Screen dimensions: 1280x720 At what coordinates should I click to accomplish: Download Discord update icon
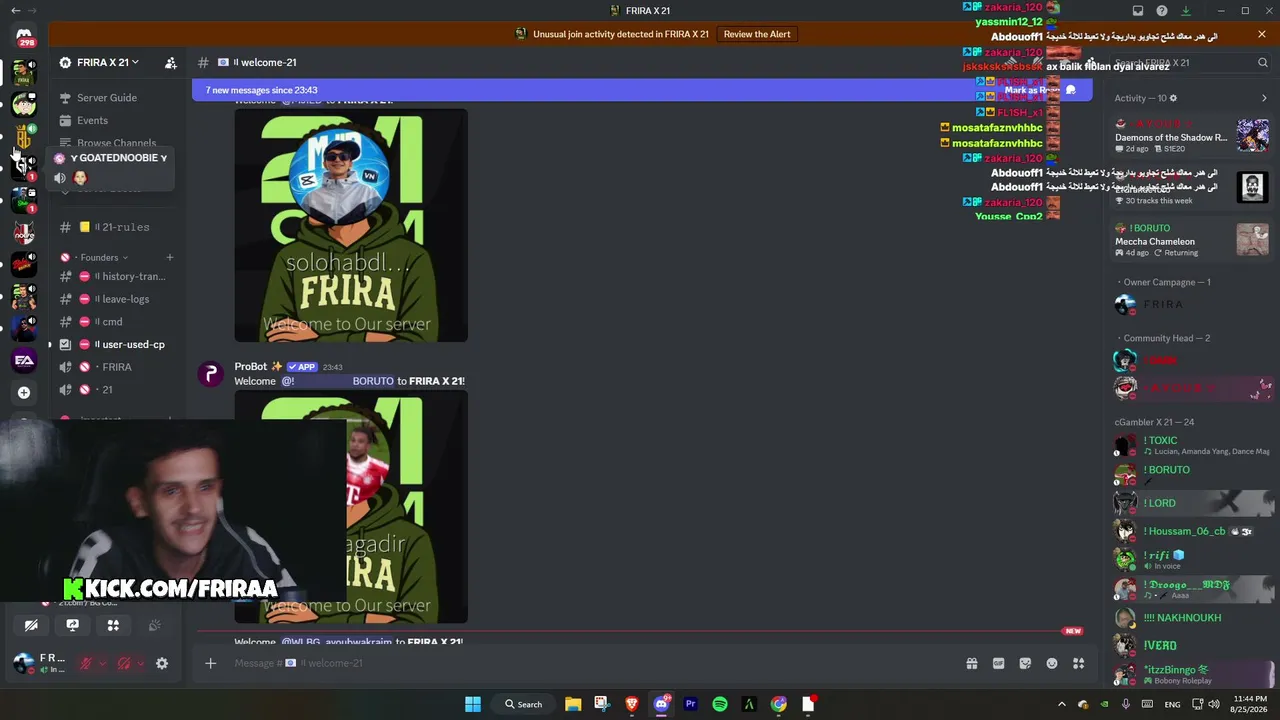tap(1186, 11)
